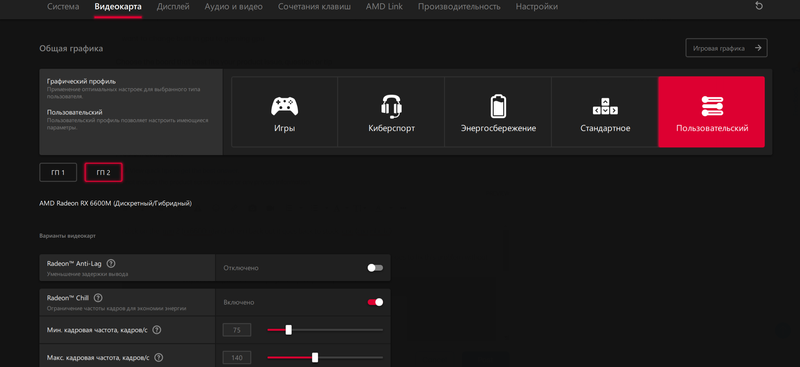This screenshot has width=800, height=367.
Task: Click the reset arrow icon at top right
Action: [759, 6]
